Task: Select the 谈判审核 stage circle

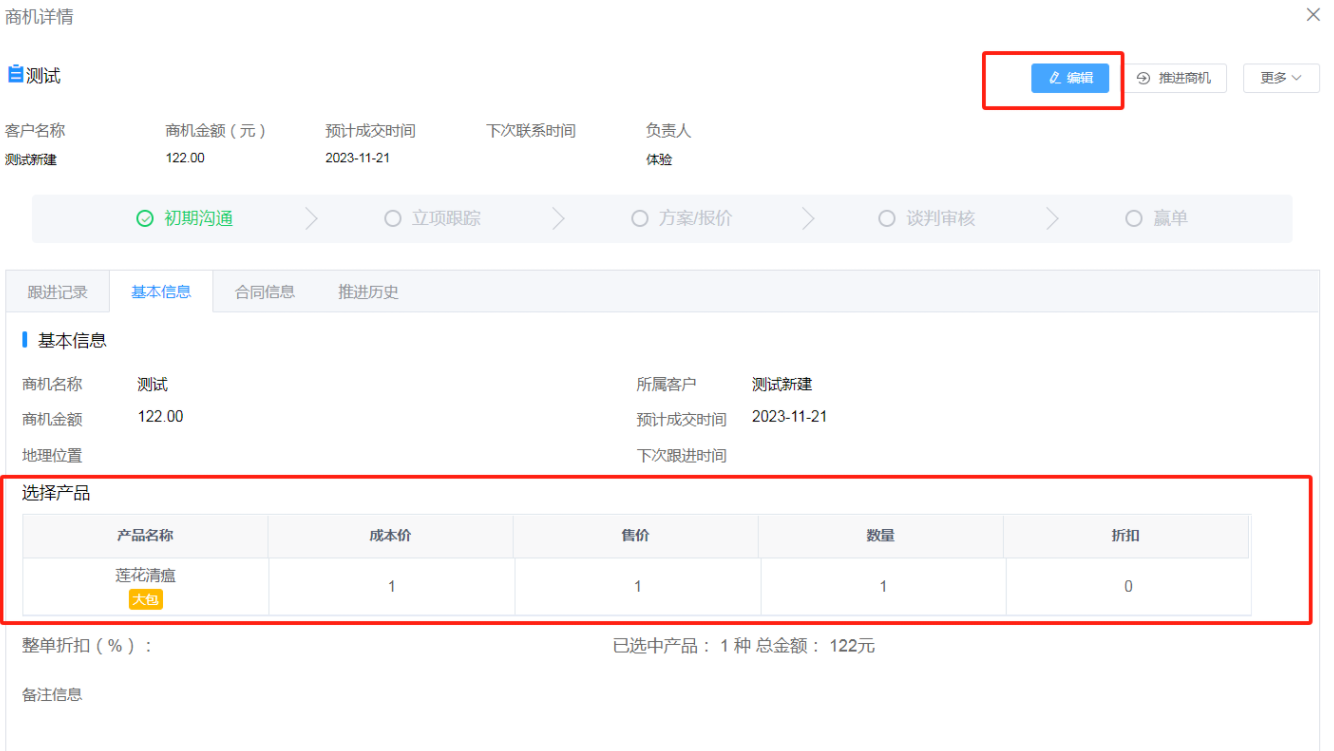Action: pos(886,218)
